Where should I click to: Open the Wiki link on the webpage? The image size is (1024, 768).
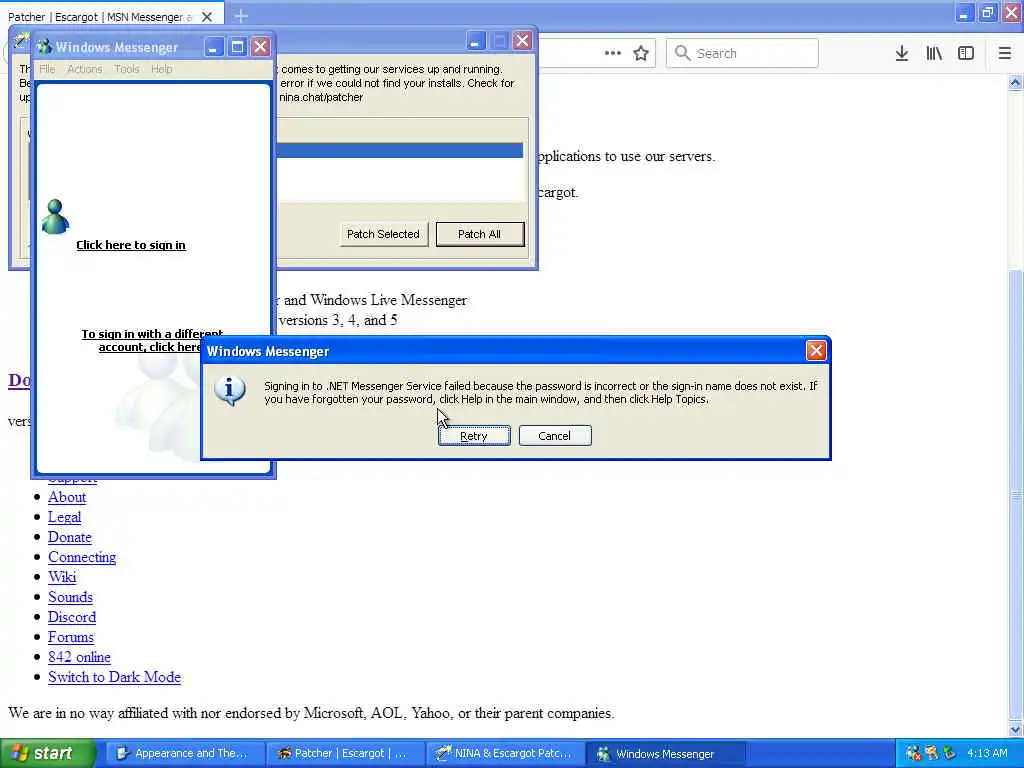62,577
